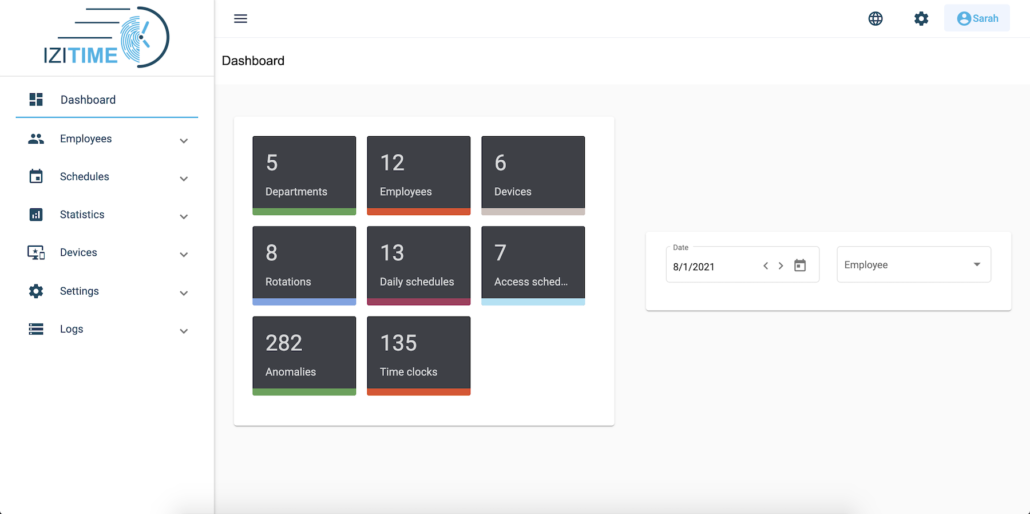1030x514 pixels.
Task: Click the Statistics chart icon
Action: tap(36, 214)
